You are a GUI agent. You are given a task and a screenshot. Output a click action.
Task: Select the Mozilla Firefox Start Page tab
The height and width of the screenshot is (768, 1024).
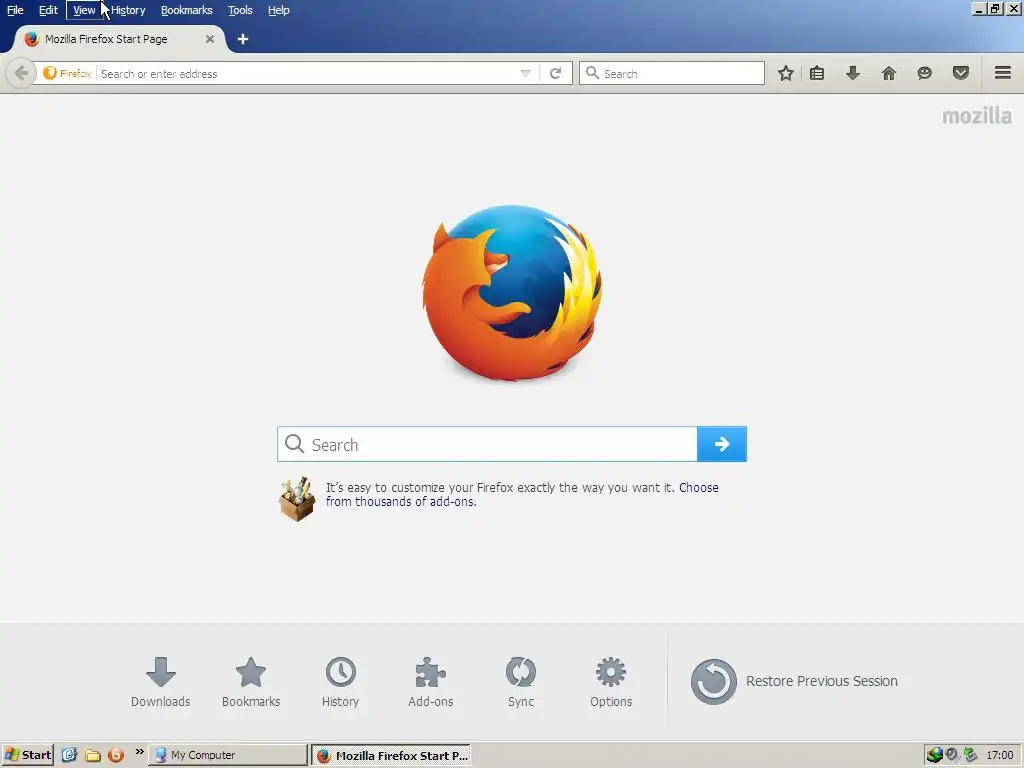coord(120,39)
